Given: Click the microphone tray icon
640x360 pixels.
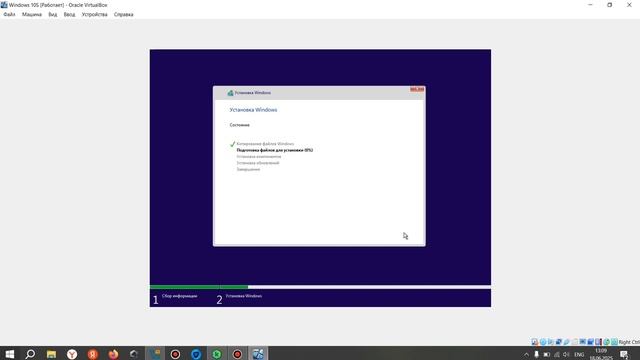Looking at the screenshot, I should 536,354.
